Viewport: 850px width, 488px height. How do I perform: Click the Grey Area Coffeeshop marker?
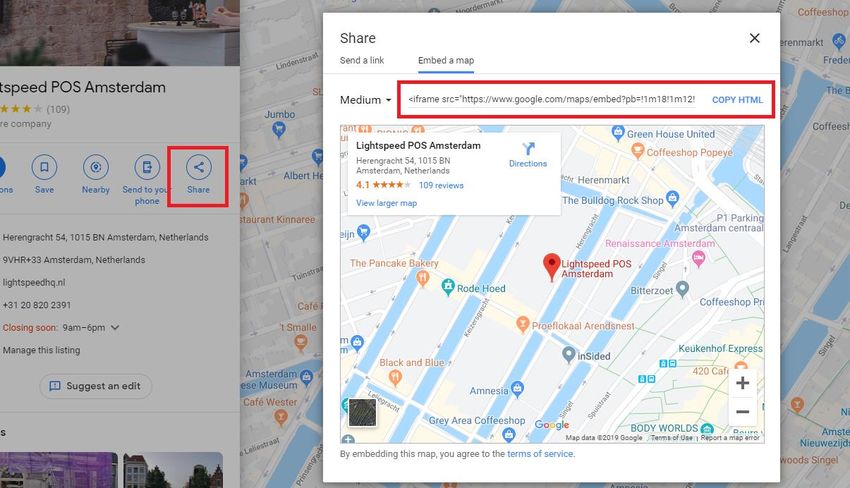tap(508, 434)
